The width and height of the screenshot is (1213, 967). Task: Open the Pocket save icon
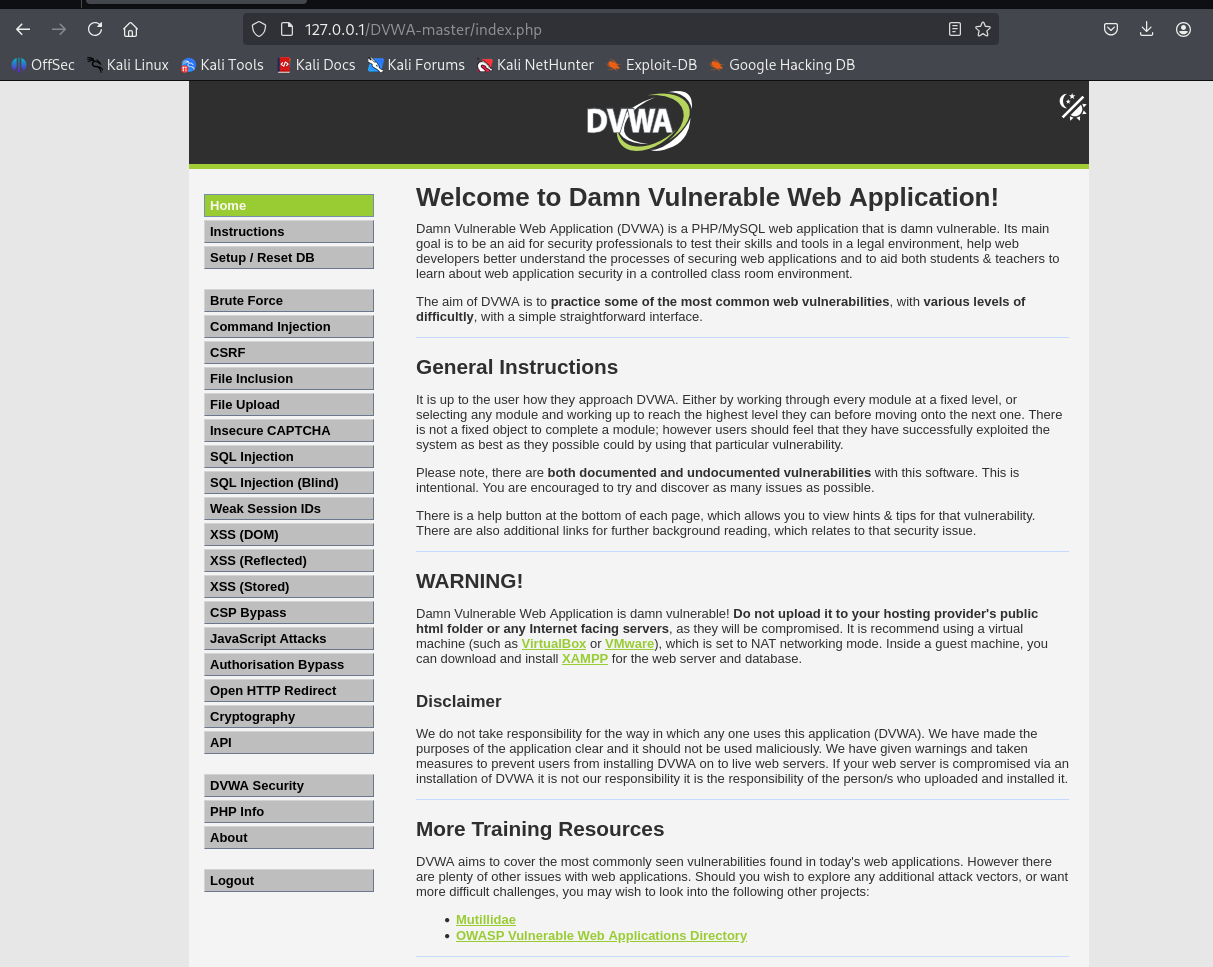(1111, 29)
